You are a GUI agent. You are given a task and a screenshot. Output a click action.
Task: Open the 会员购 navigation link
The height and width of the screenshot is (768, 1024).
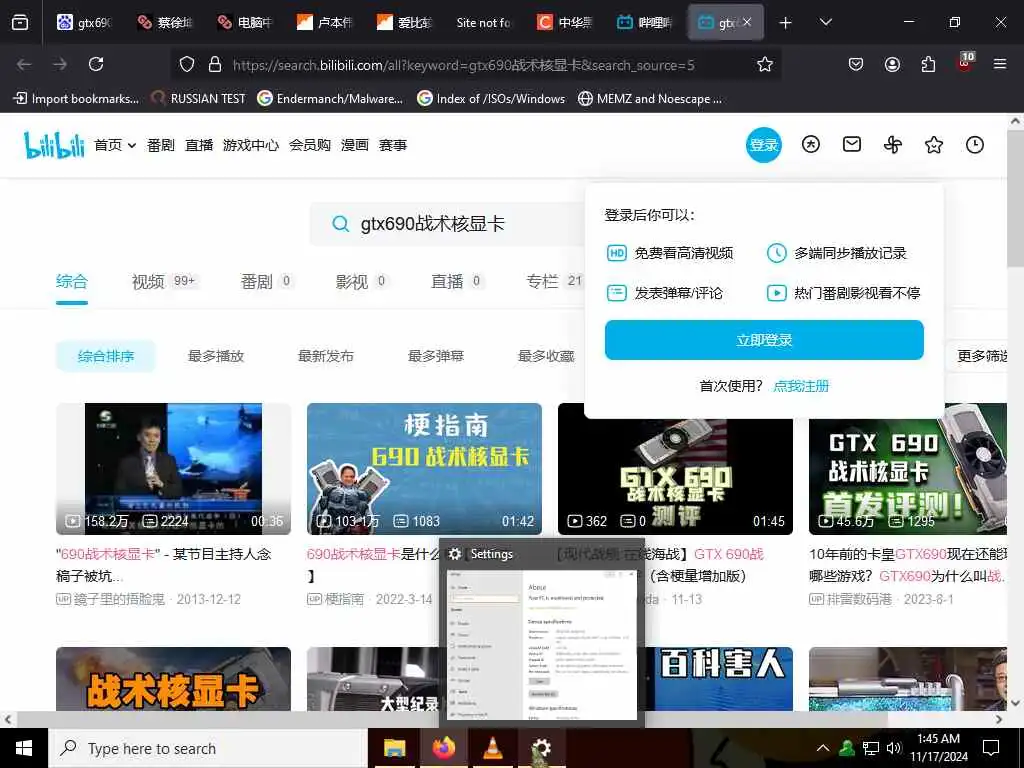310,145
